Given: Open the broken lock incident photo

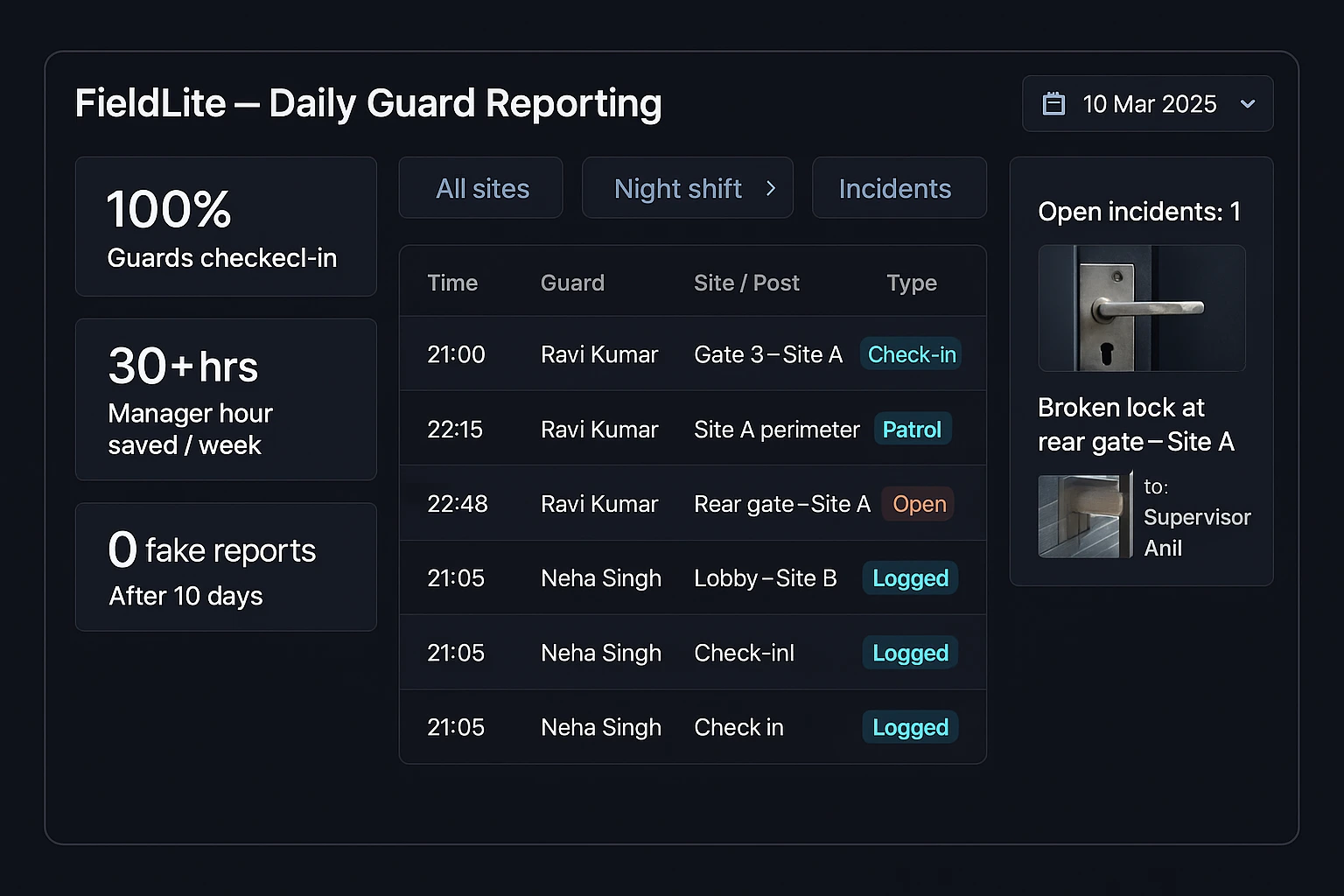Looking at the screenshot, I should tap(1141, 309).
